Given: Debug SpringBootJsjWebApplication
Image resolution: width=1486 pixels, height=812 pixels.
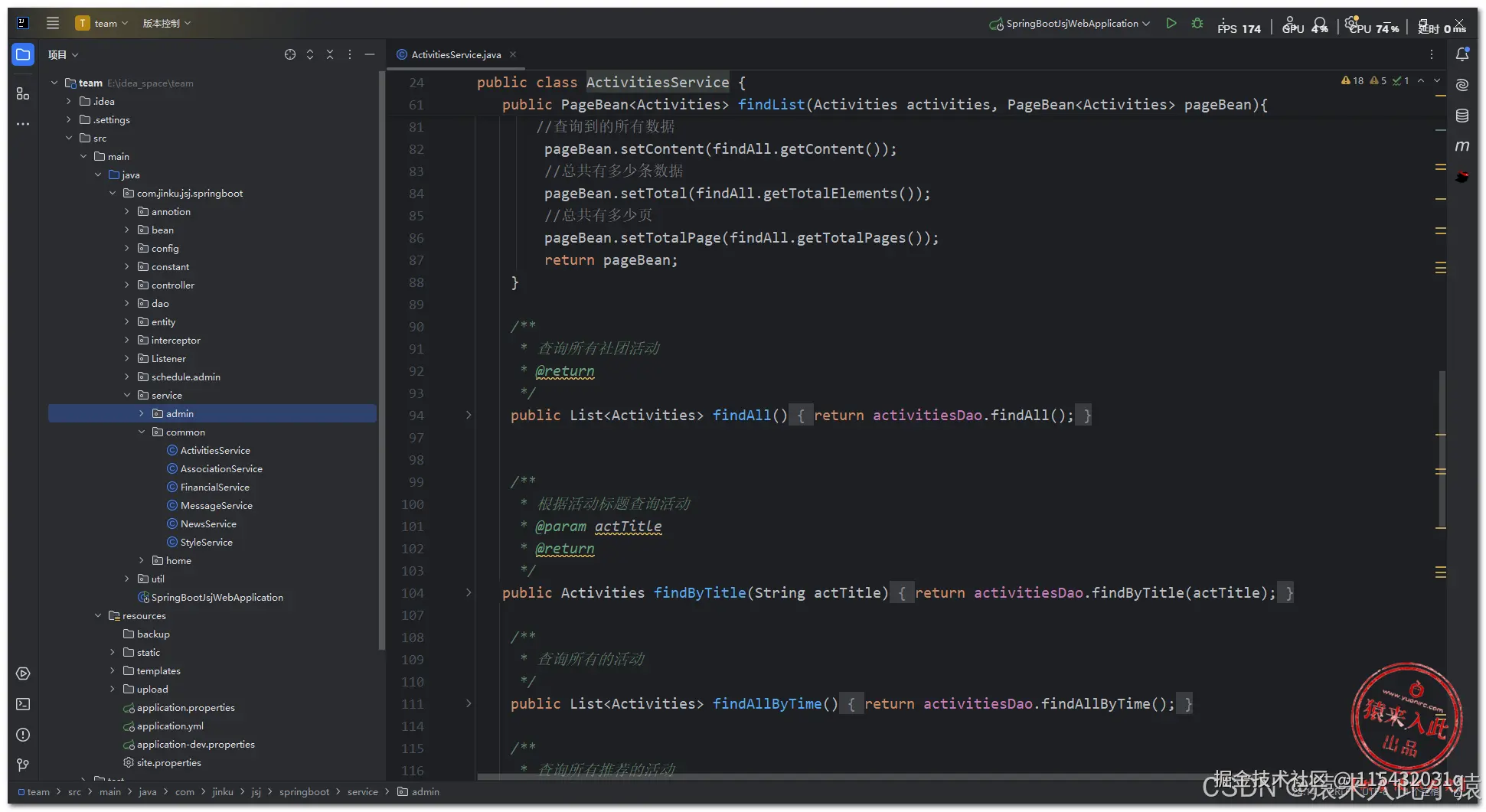Looking at the screenshot, I should coord(1197,23).
